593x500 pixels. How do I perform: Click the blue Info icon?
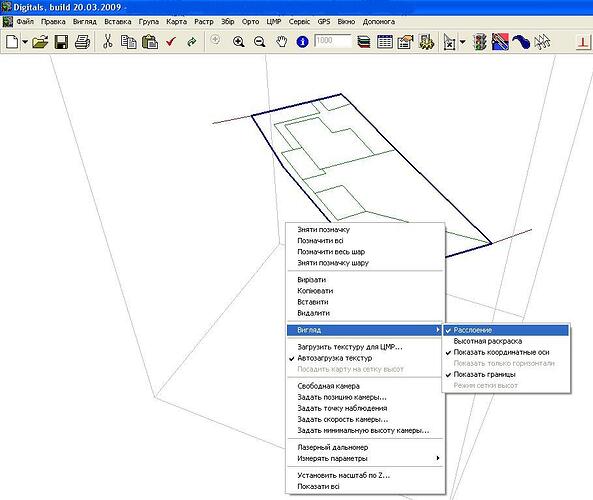302,42
